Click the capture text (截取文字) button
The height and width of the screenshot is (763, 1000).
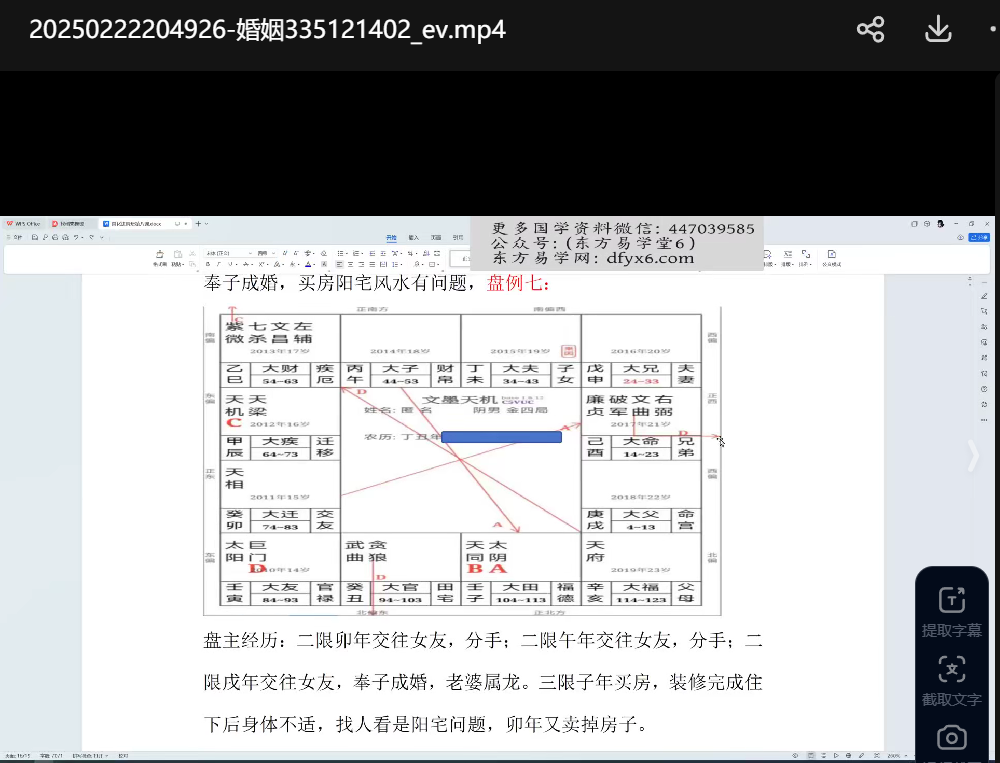point(951,681)
